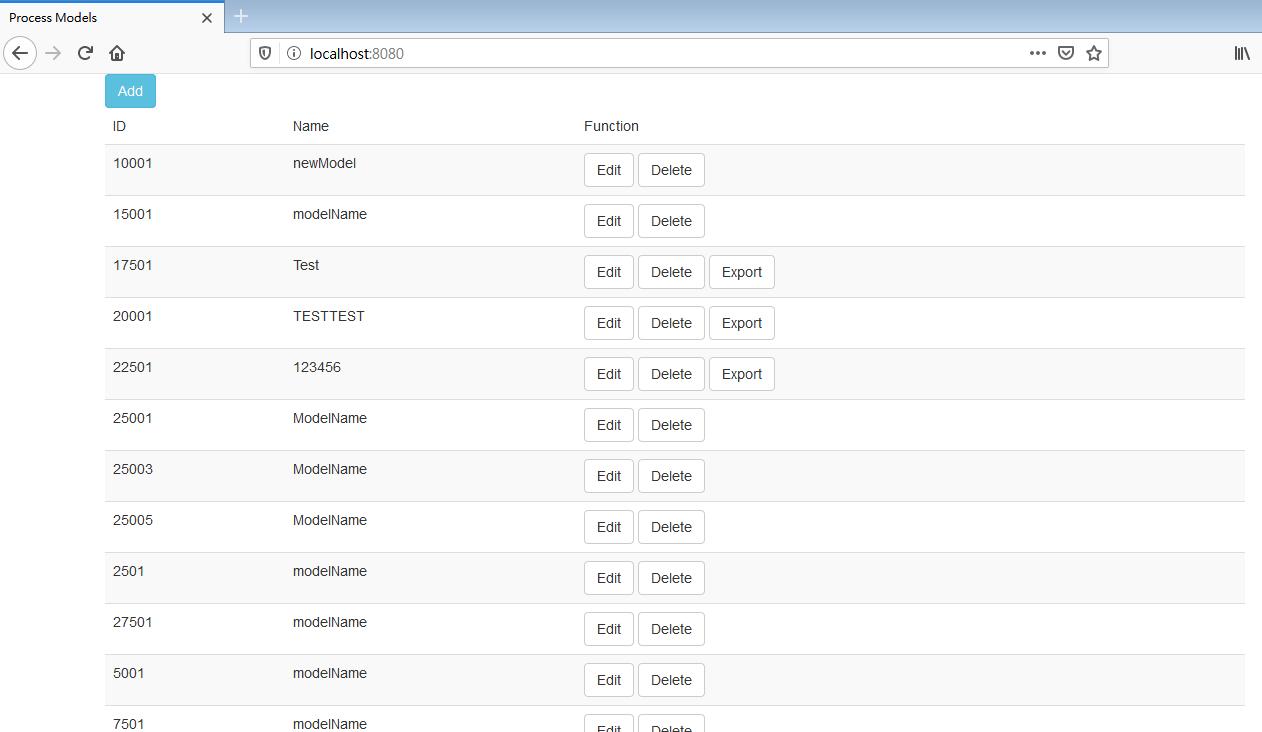Close the Process Models tab
Viewport: 1262px width, 732px height.
[x=207, y=18]
